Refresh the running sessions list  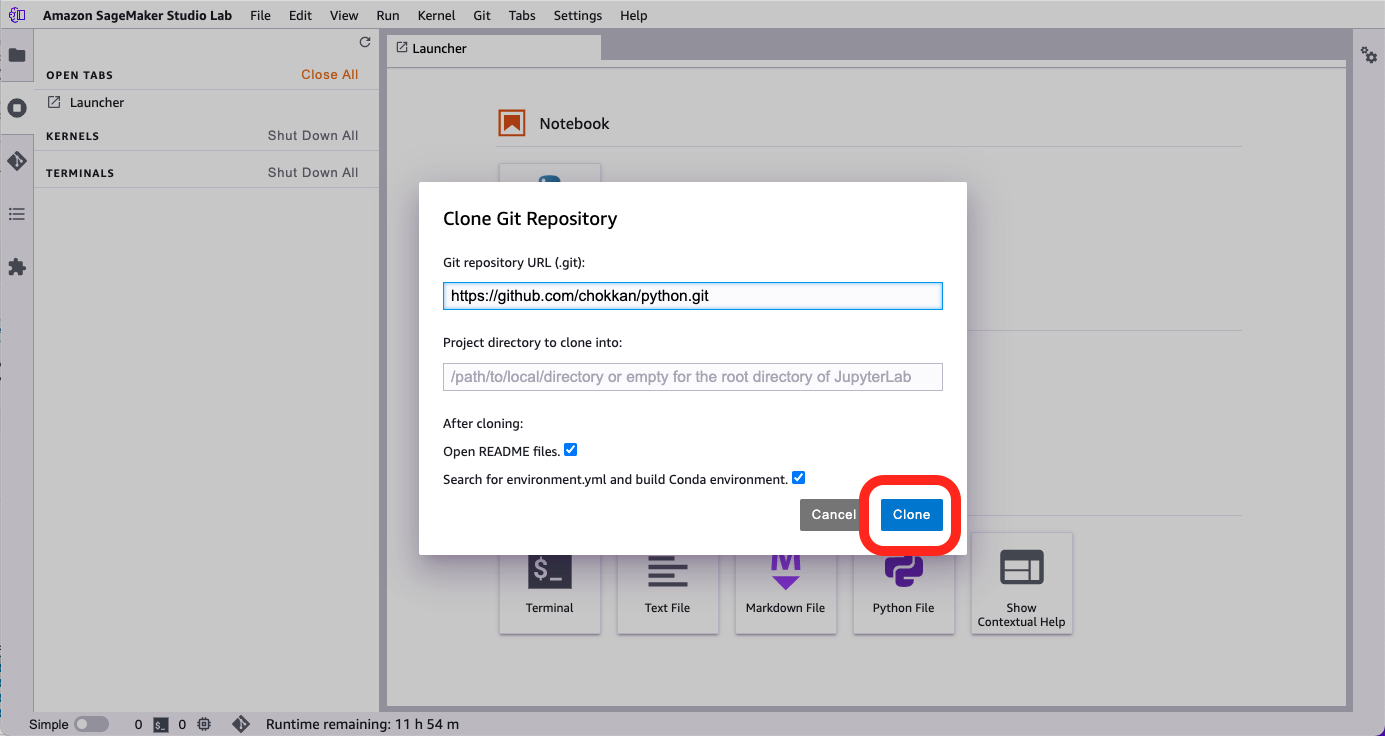point(365,42)
